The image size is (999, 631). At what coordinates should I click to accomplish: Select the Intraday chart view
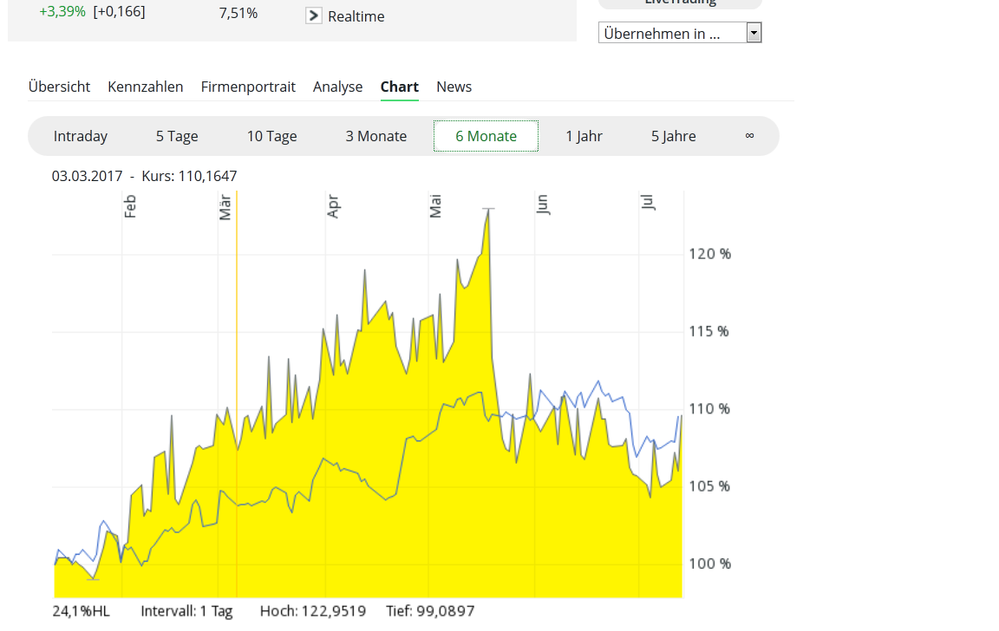(81, 135)
